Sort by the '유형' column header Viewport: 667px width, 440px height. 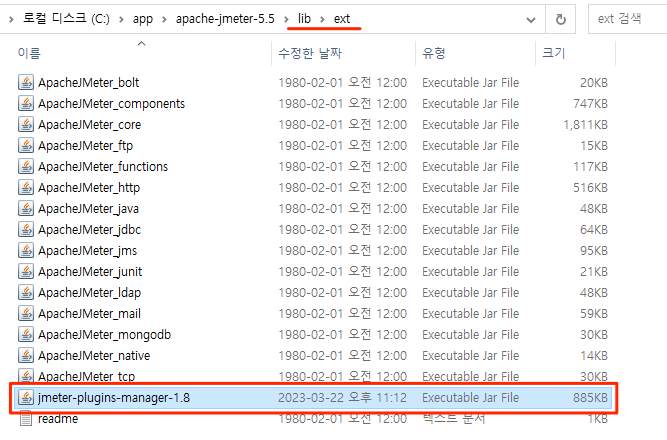tap(433, 53)
